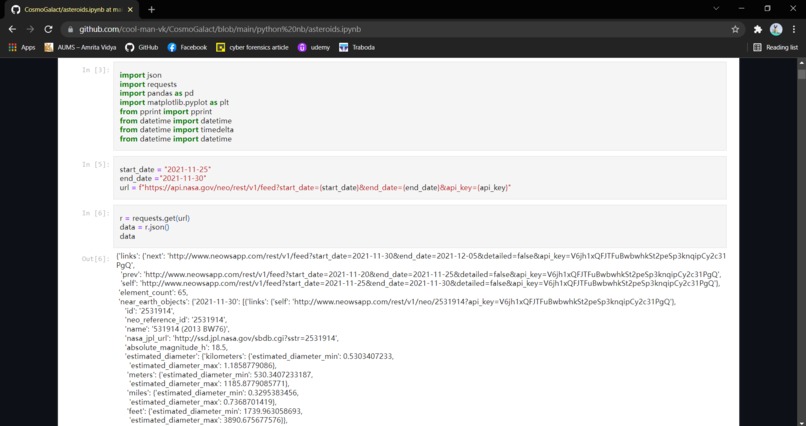This screenshot has height=426, width=806.
Task: Click the In [3]: cell label
Action: (96, 70)
